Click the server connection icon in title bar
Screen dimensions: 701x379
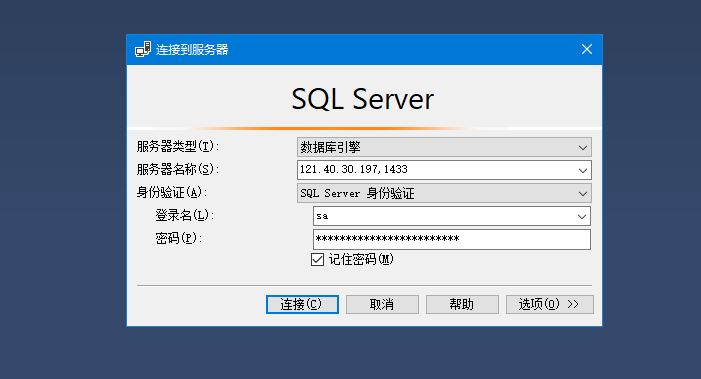(x=143, y=49)
